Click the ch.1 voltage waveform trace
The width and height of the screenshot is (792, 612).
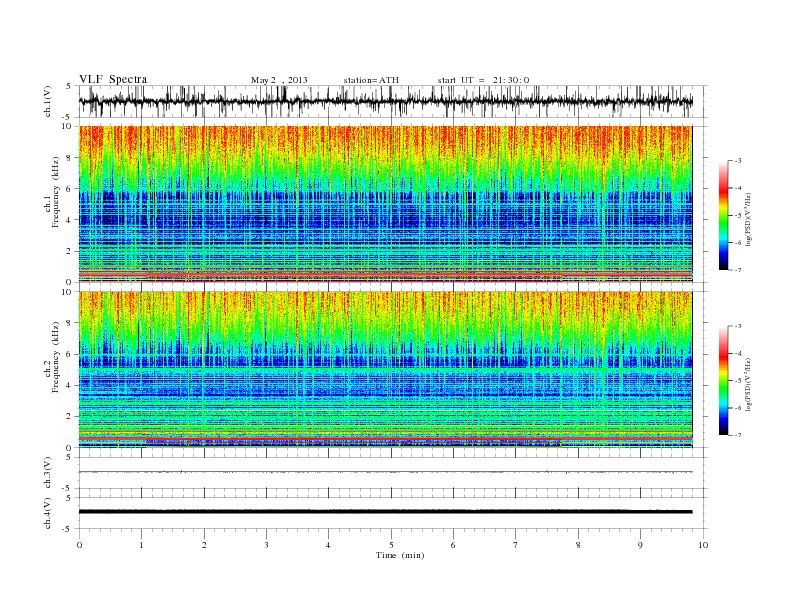[x=385, y=101]
